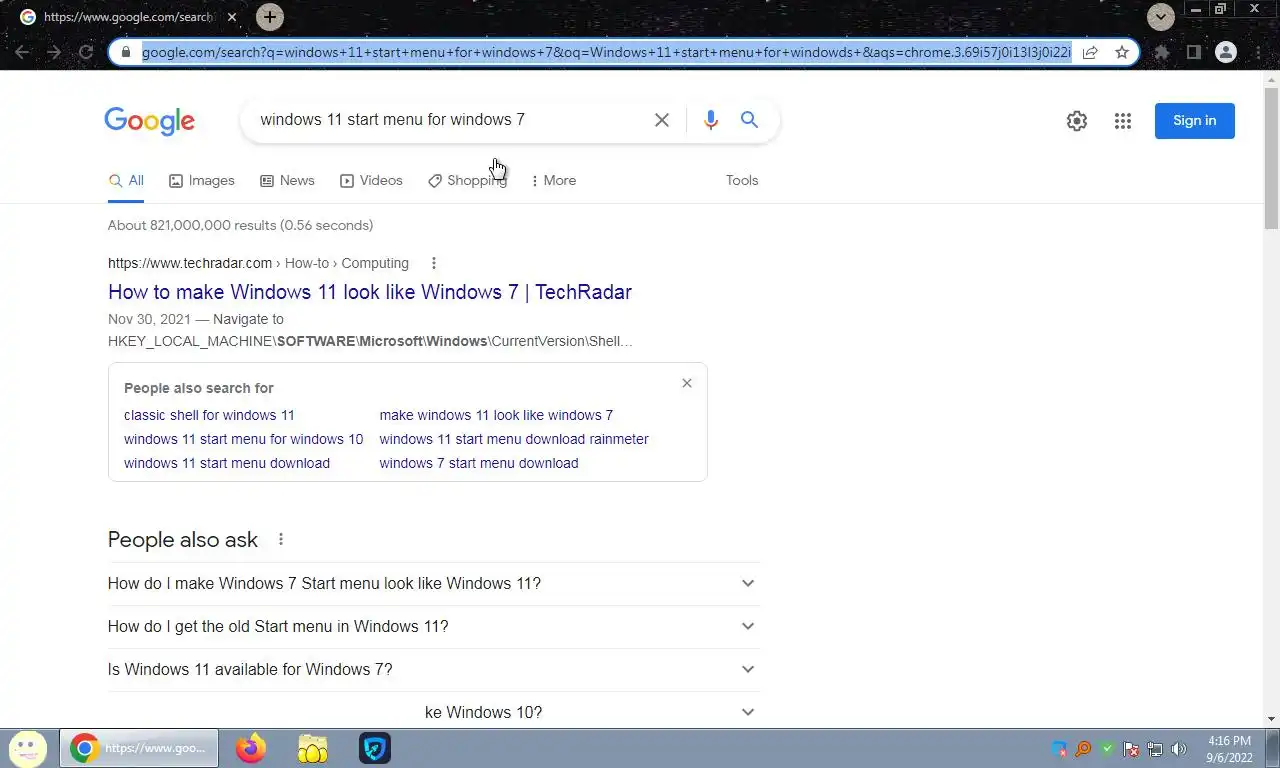Select the All results tab

coord(126,181)
